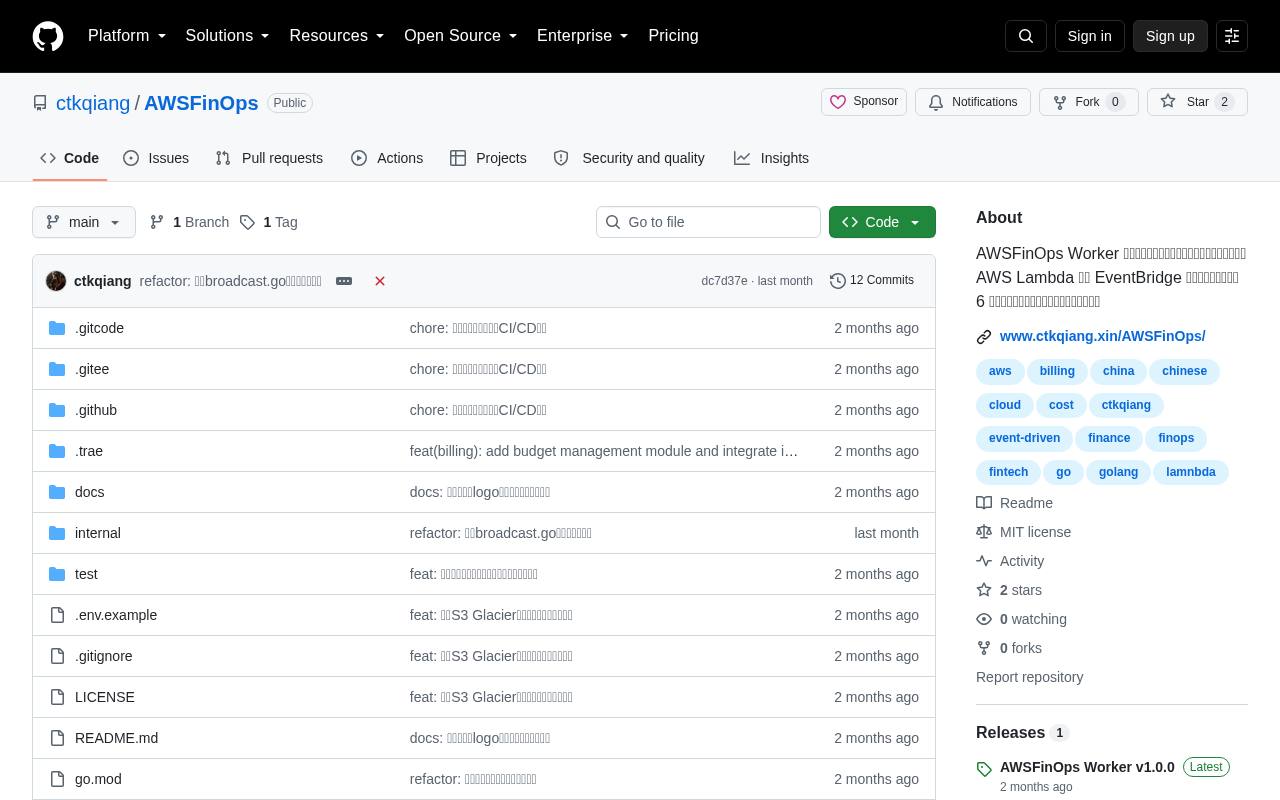
Task: Click the ctkqiang avatar in commit row
Action: pos(56,281)
